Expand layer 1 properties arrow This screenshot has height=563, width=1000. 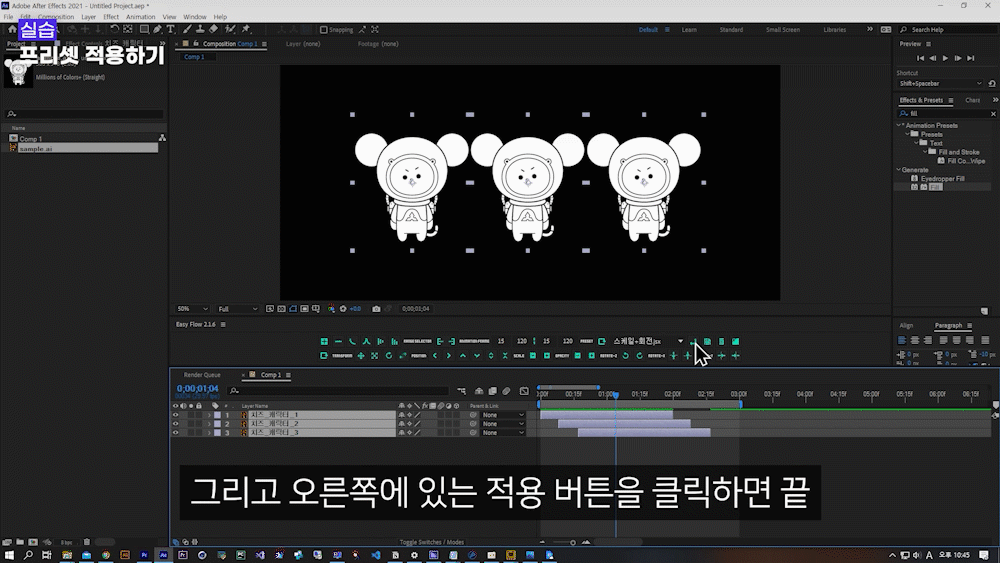(209, 415)
